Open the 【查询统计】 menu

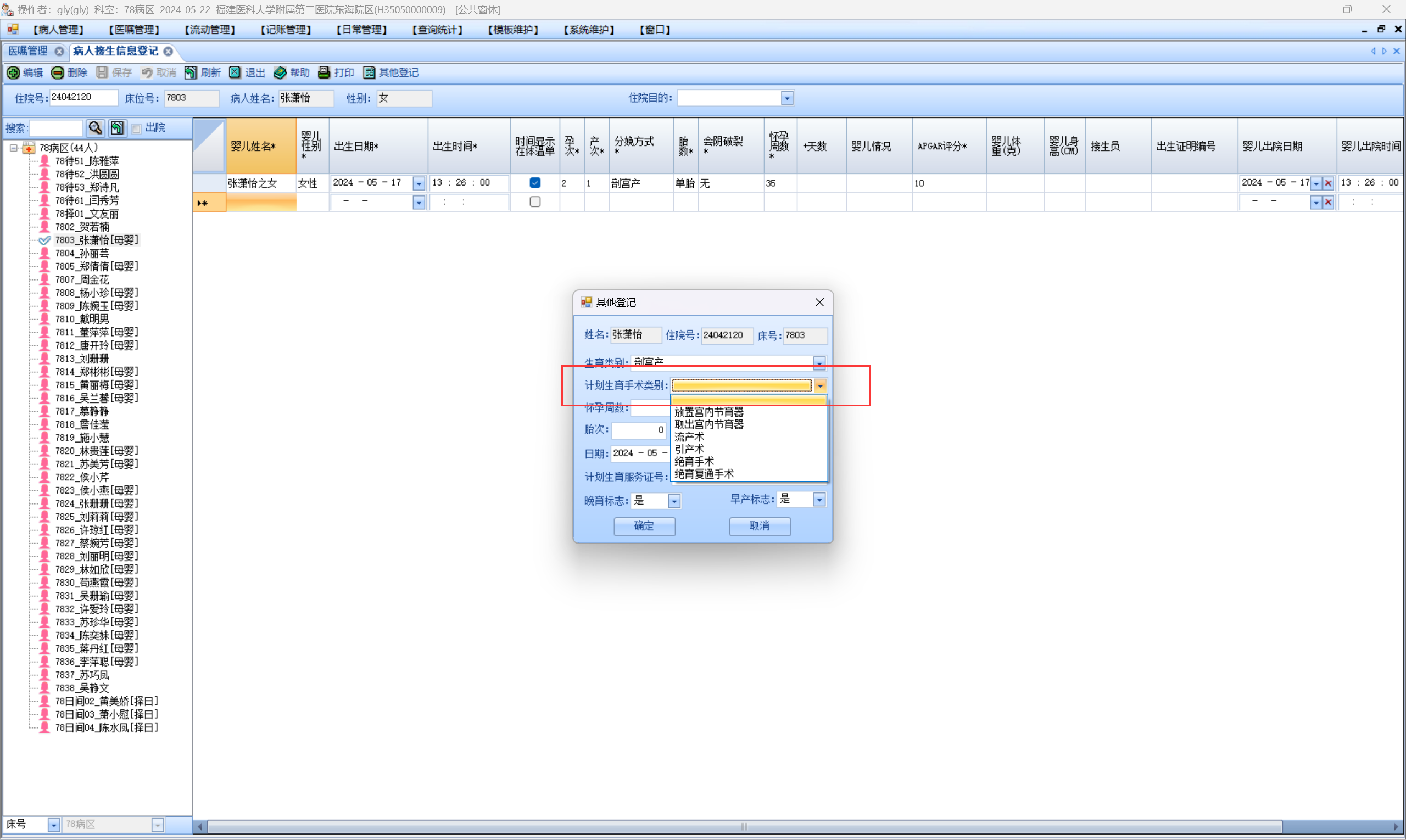point(437,30)
